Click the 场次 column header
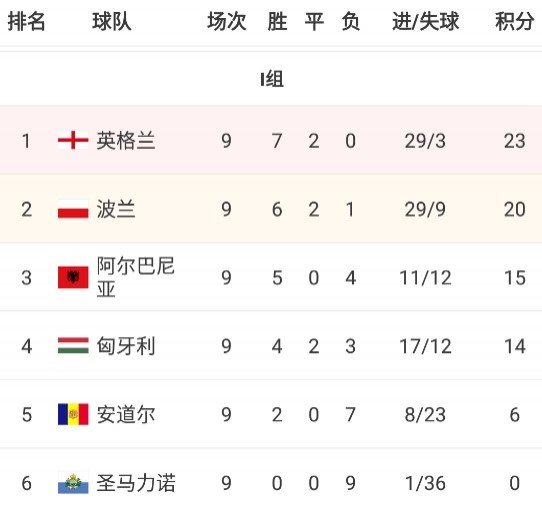Screen dimensions: 542x507 pyautogui.click(x=226, y=21)
